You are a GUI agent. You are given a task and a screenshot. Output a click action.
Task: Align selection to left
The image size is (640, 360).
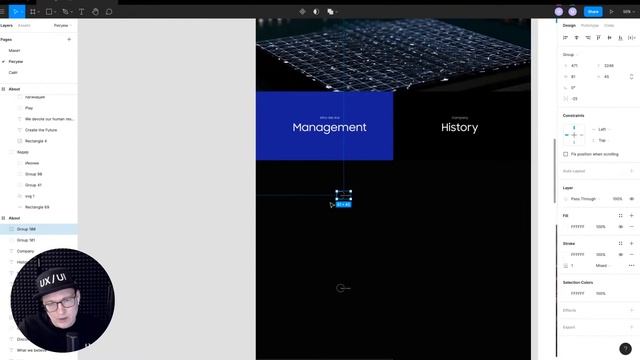tap(565, 38)
